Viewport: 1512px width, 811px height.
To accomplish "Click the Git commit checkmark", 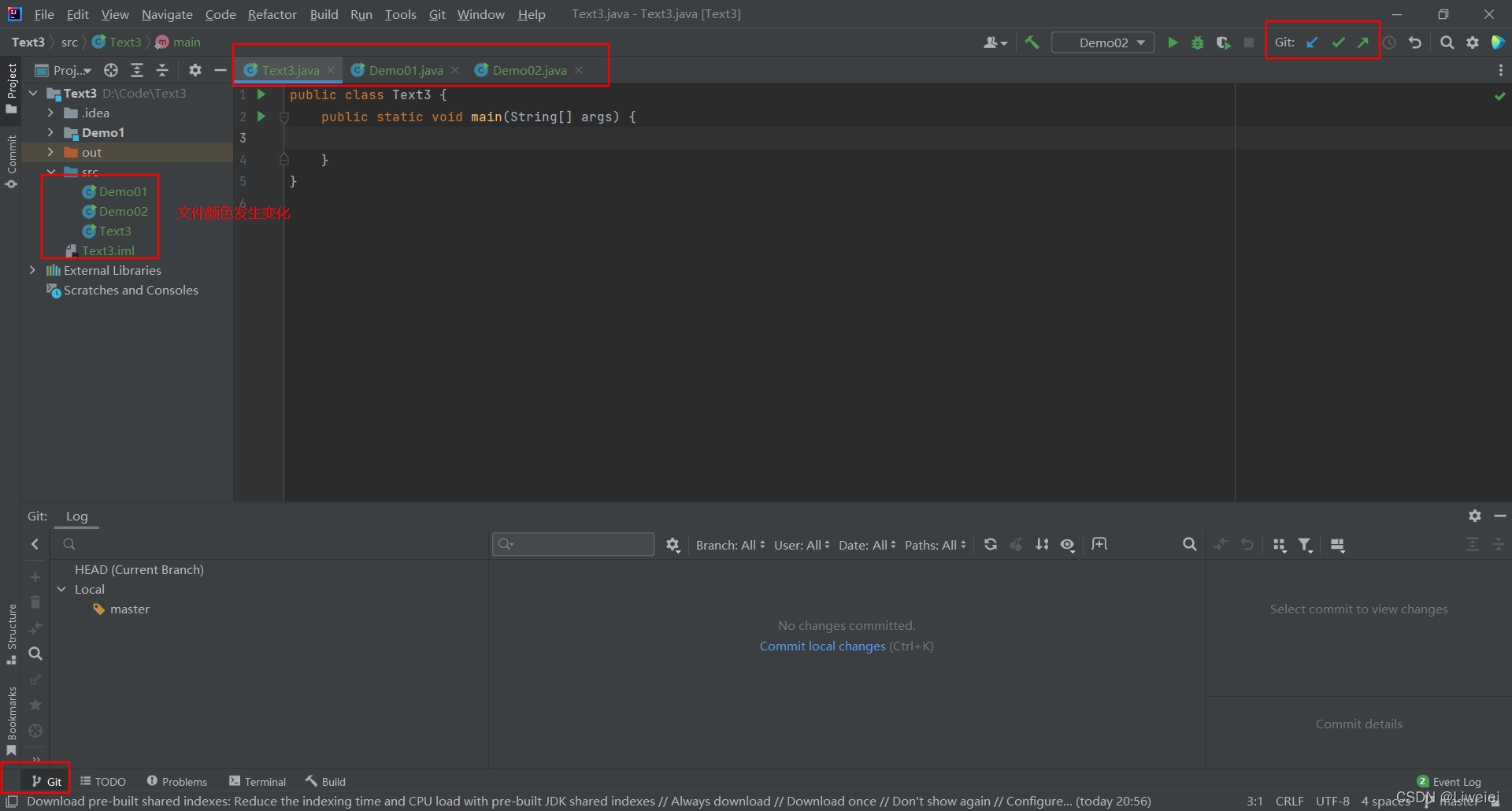I will [1338, 43].
